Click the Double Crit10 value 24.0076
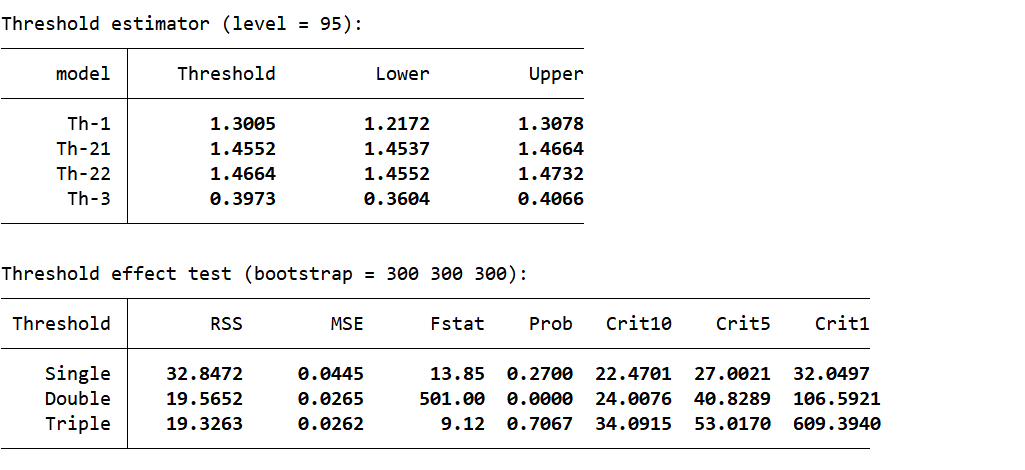 [633, 398]
